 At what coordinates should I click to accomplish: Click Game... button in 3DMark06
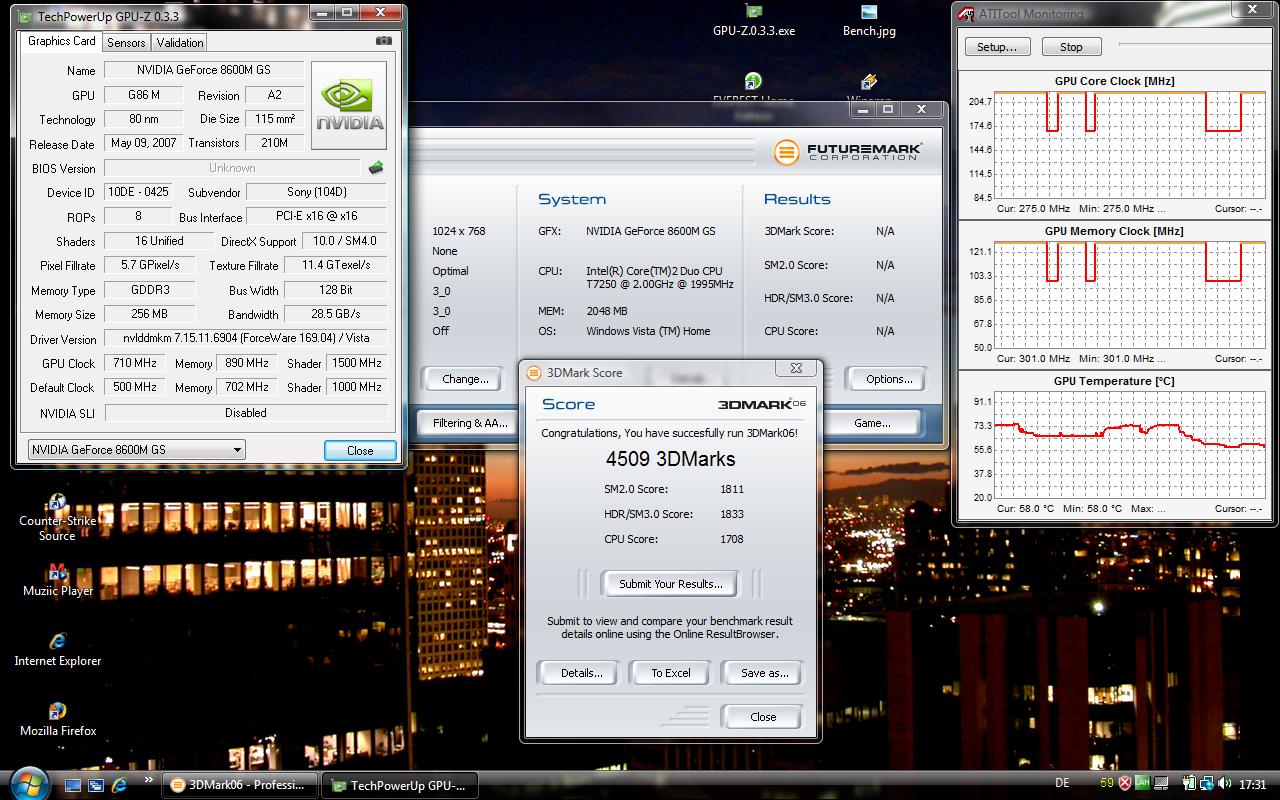coord(872,423)
